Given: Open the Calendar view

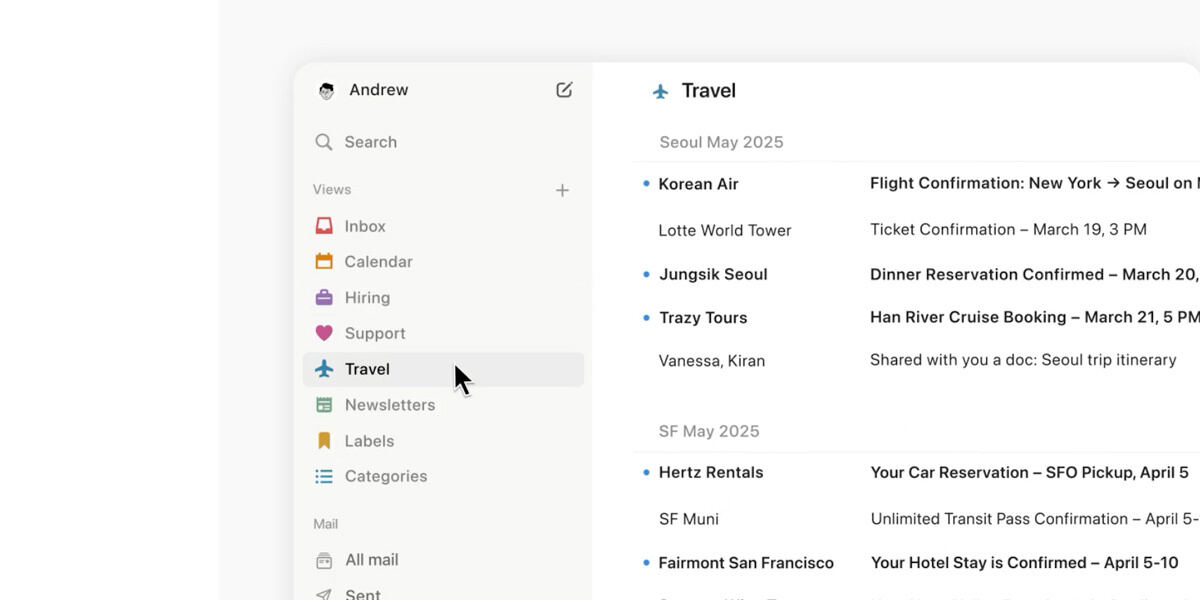Looking at the screenshot, I should point(443,261).
